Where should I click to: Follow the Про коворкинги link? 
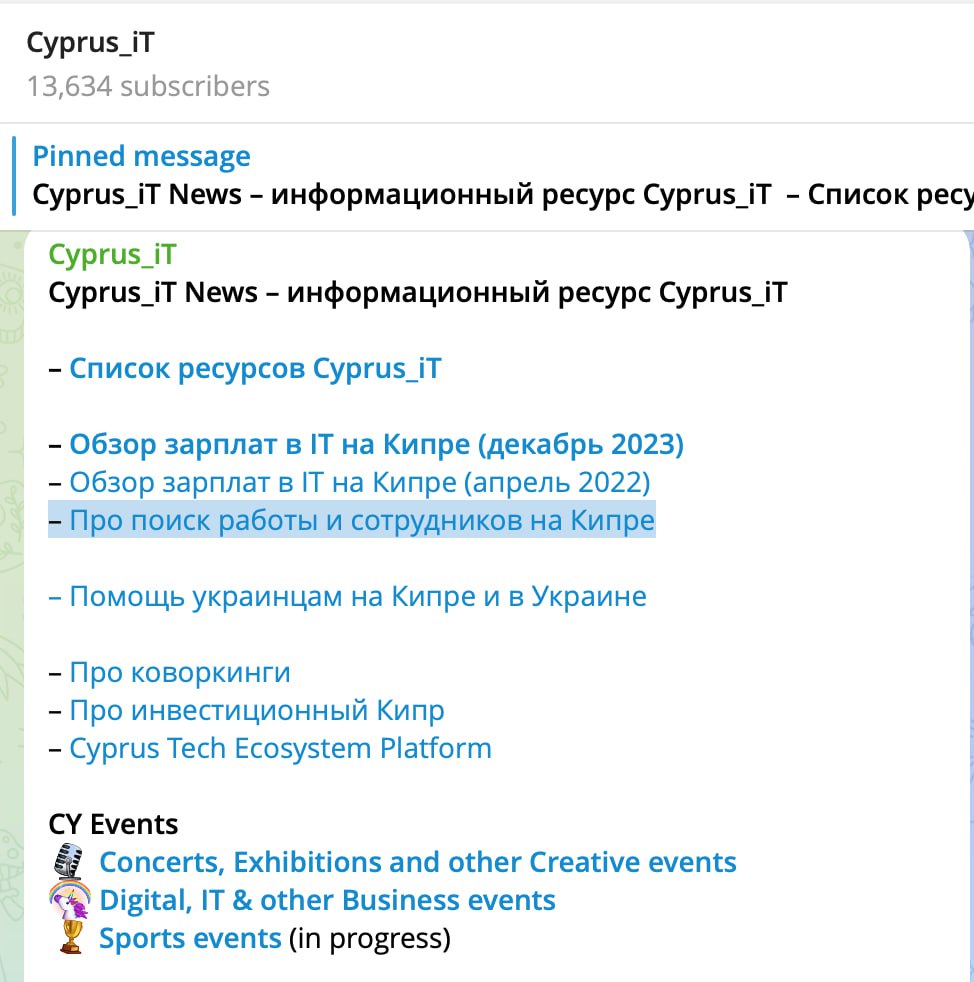coord(180,673)
